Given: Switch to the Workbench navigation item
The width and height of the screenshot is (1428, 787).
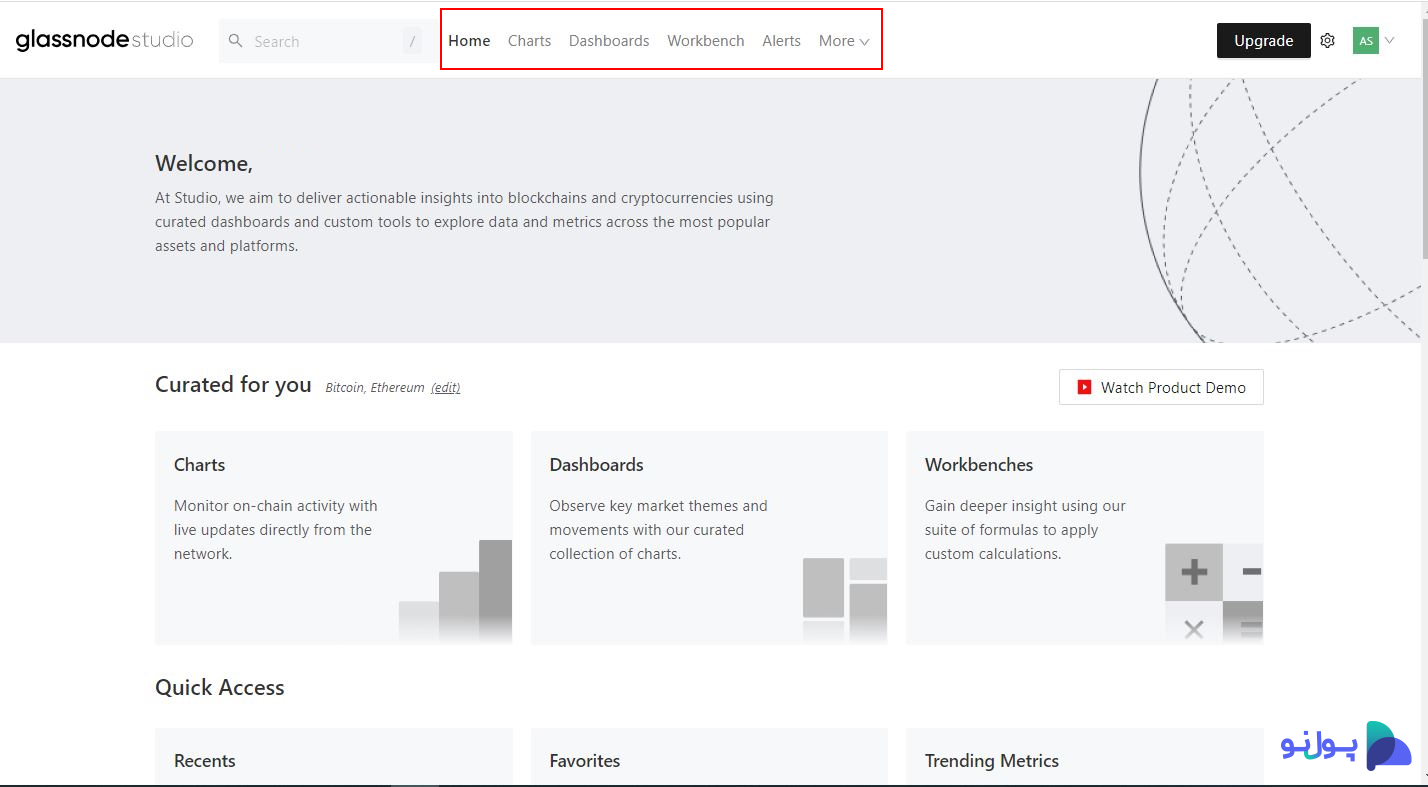Looking at the screenshot, I should click(x=706, y=41).
